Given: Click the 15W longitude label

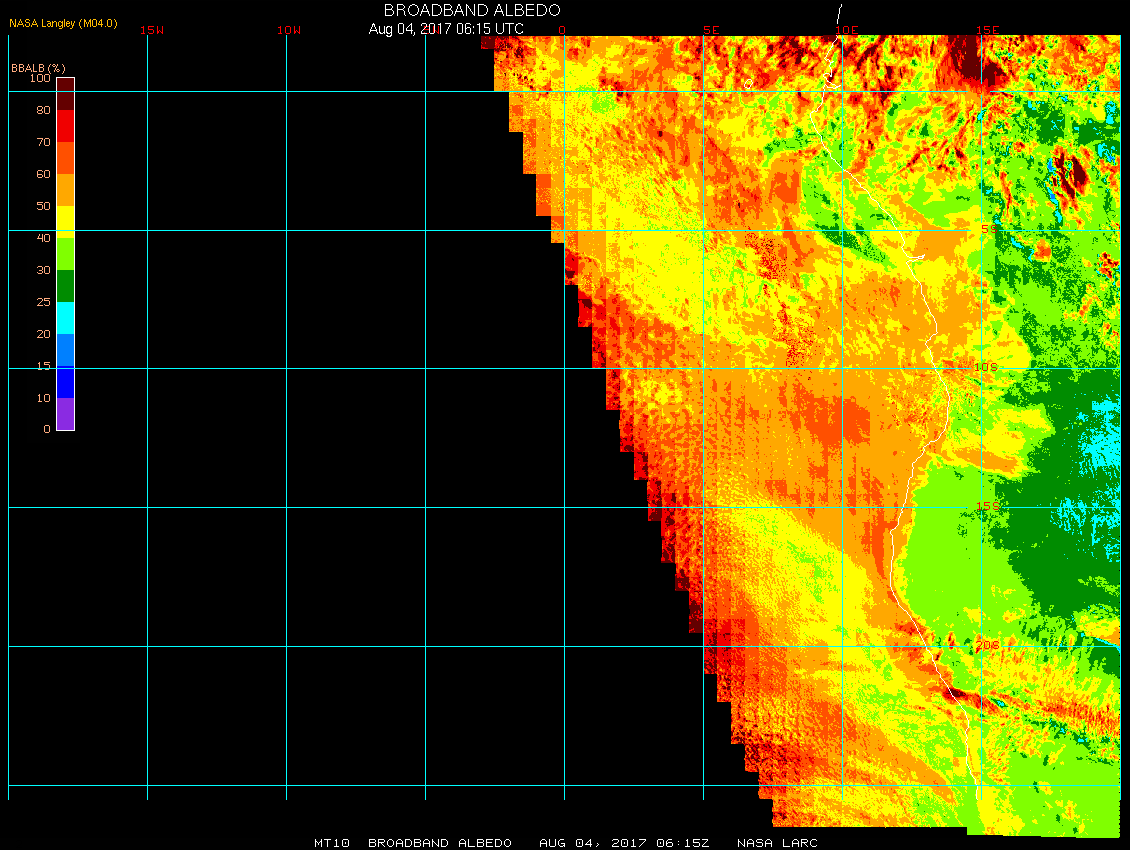Looking at the screenshot, I should [x=152, y=30].
